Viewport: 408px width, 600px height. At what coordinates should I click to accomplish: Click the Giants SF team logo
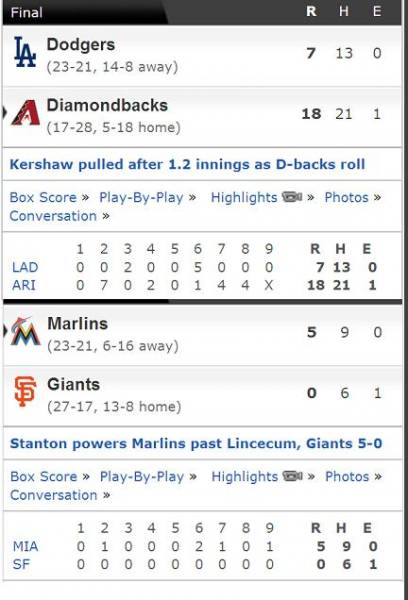[25, 391]
